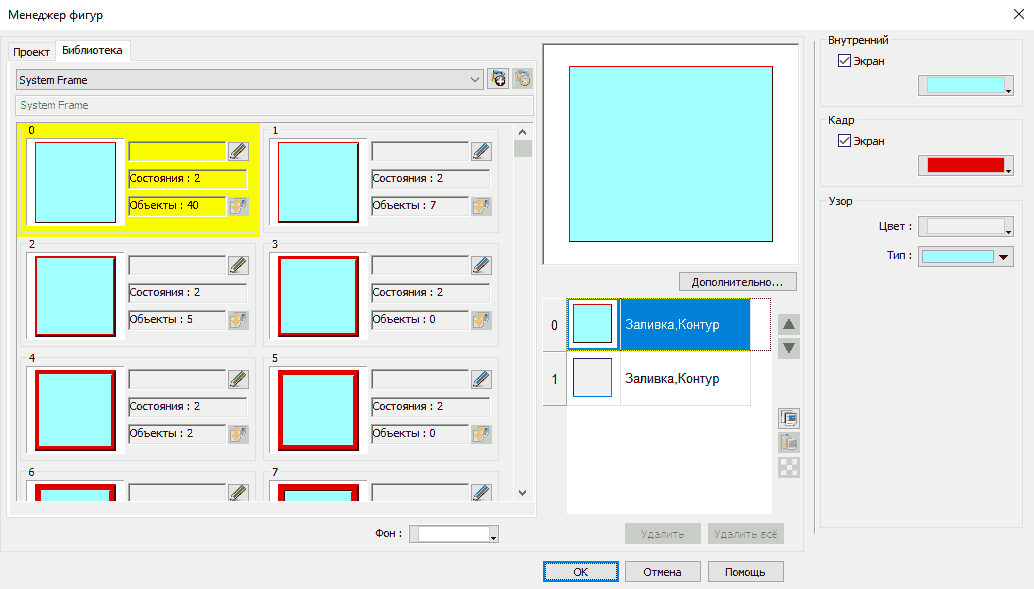Select shape 1 thumbnail in library

tap(319, 183)
